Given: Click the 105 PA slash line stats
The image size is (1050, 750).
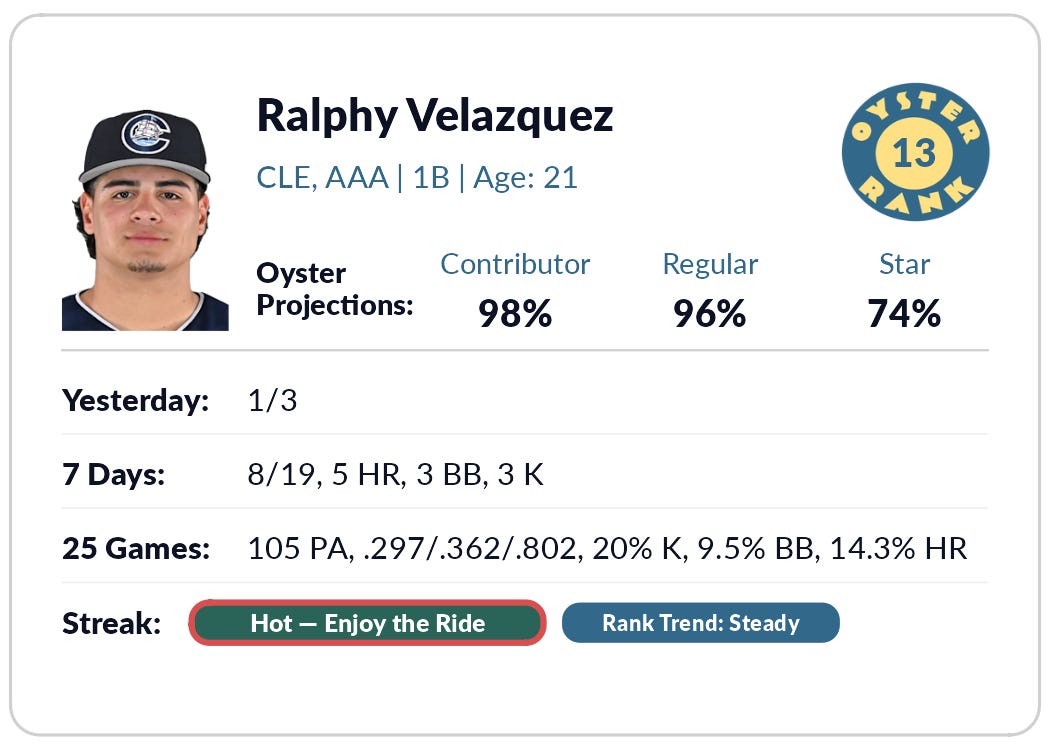Looking at the screenshot, I should pos(607,548).
